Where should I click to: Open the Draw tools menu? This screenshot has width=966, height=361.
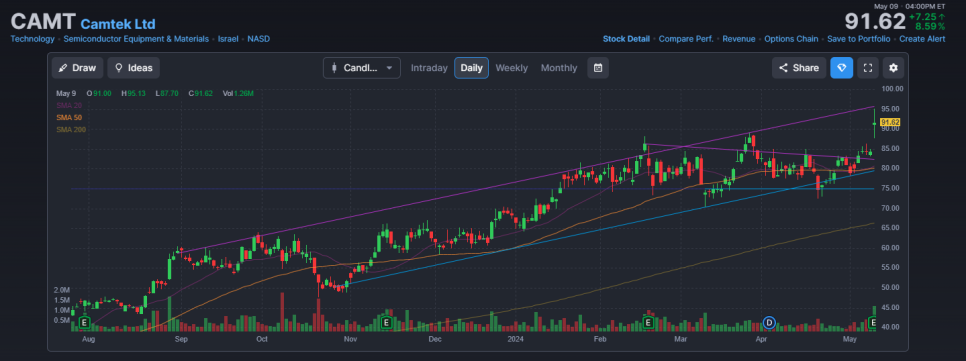[x=78, y=68]
